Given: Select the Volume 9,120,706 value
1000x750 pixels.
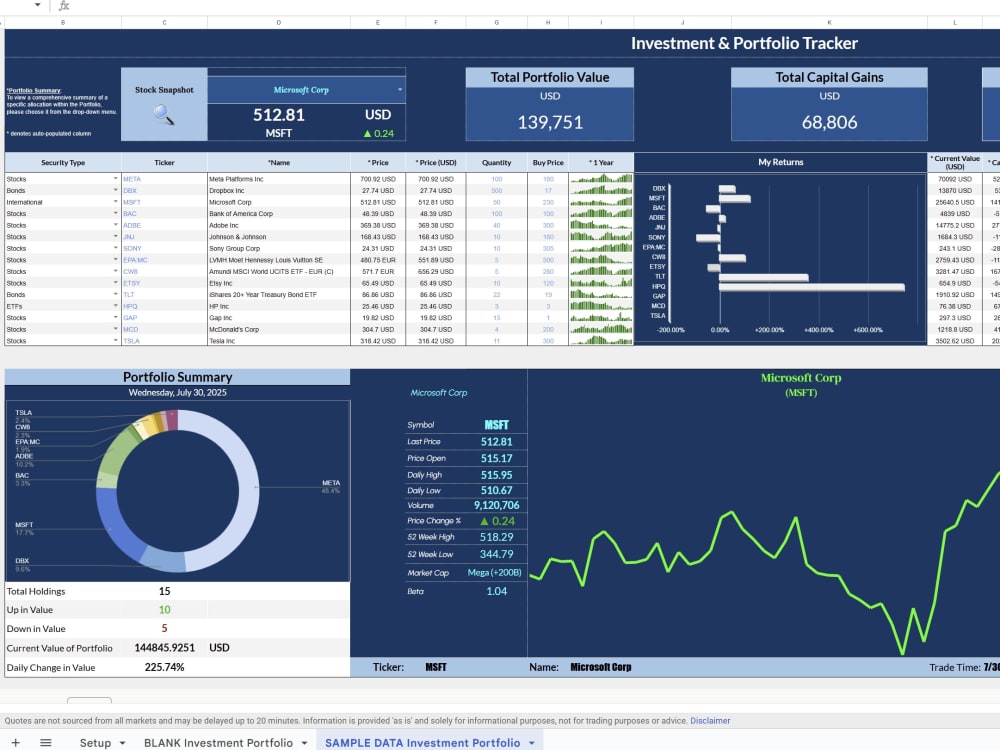Looking at the screenshot, I should (496, 505).
